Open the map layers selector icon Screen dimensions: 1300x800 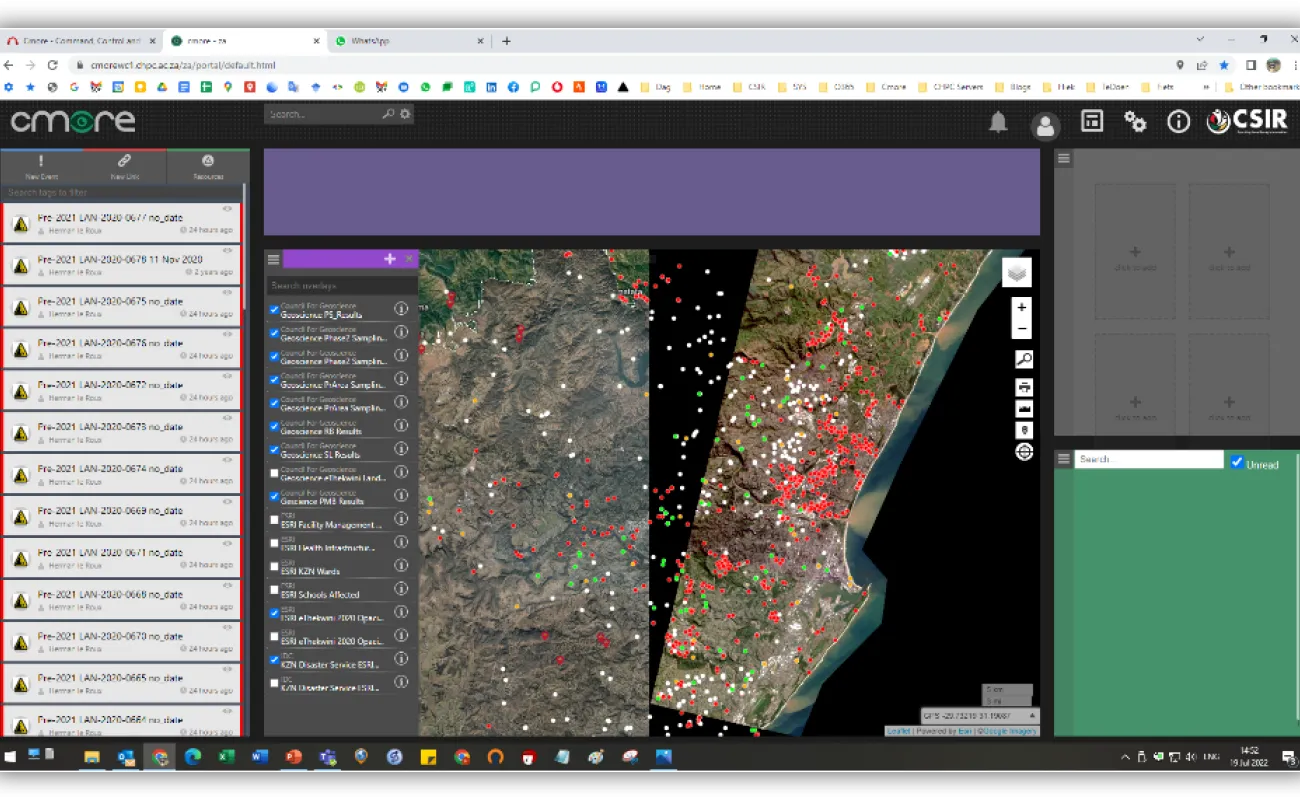[1016, 272]
